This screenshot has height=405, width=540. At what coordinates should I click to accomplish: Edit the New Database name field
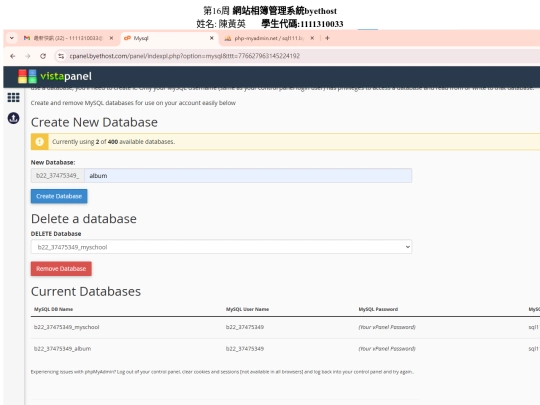248,176
